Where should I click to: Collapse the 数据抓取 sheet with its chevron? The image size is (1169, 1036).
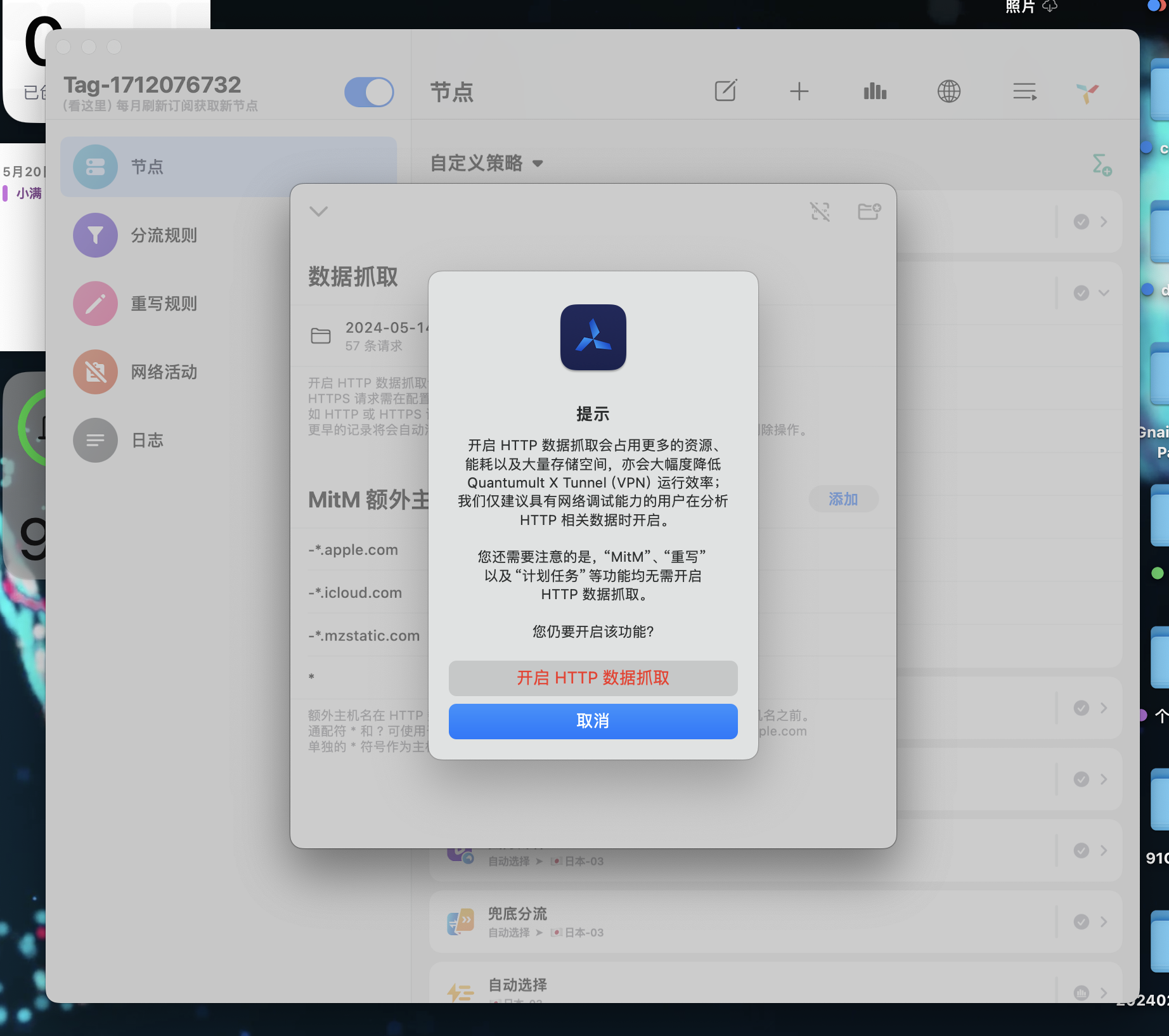(x=319, y=212)
